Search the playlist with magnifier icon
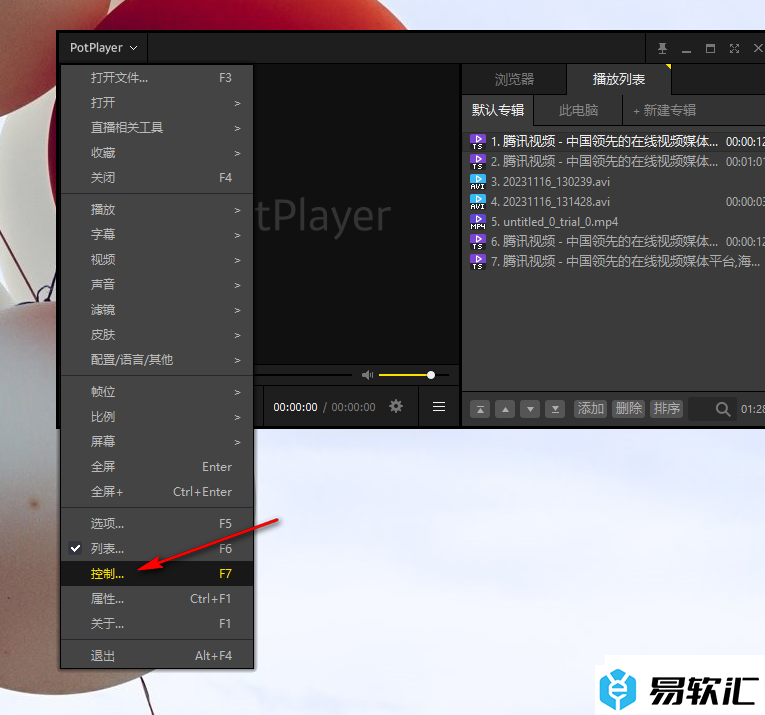This screenshot has height=715, width=765. click(723, 409)
